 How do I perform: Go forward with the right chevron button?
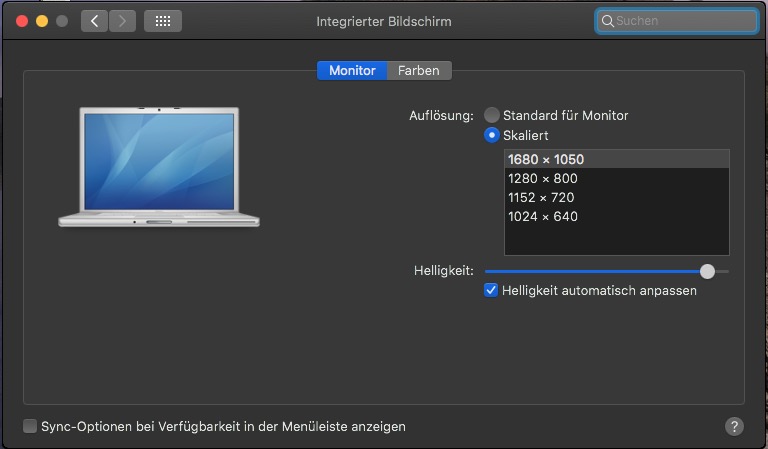point(122,22)
